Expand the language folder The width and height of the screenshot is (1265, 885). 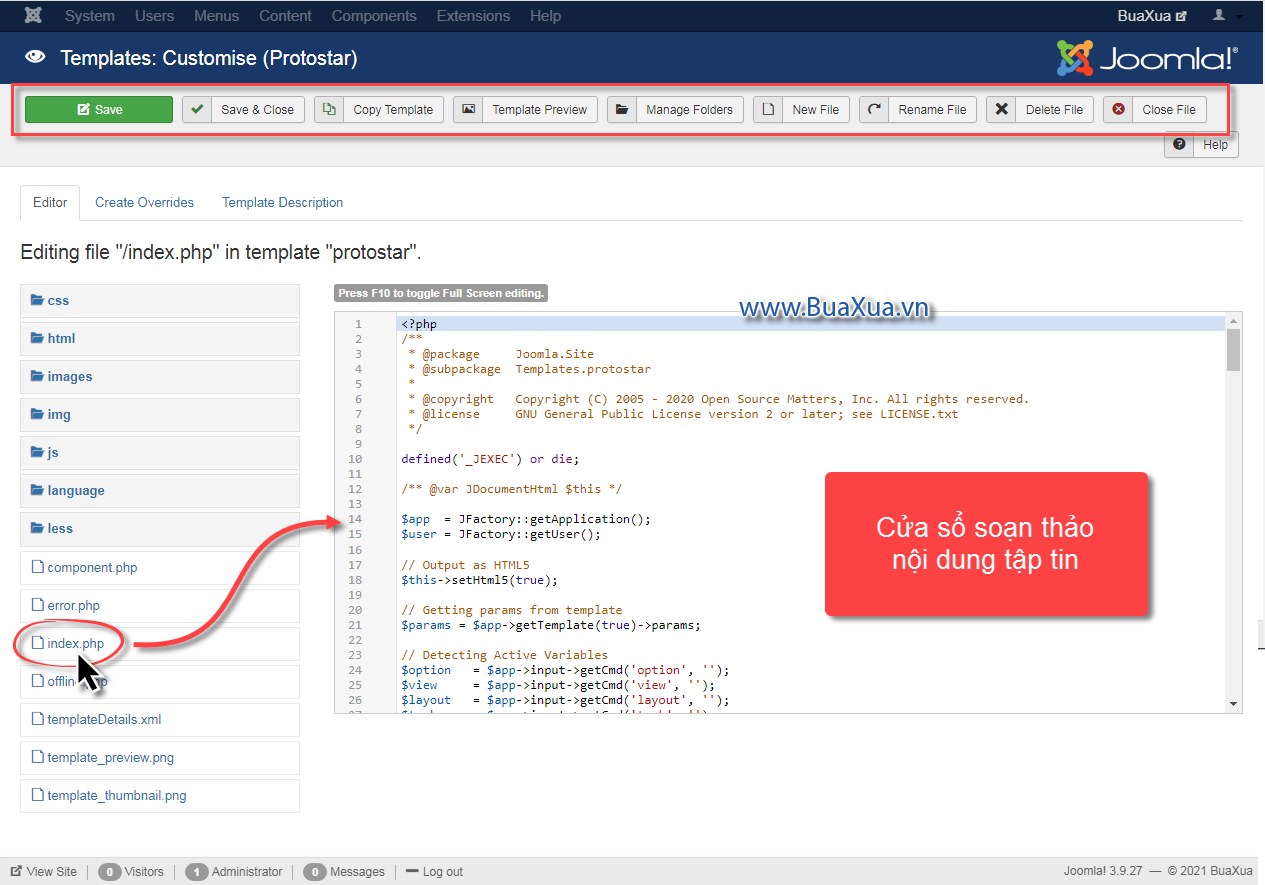click(160, 490)
